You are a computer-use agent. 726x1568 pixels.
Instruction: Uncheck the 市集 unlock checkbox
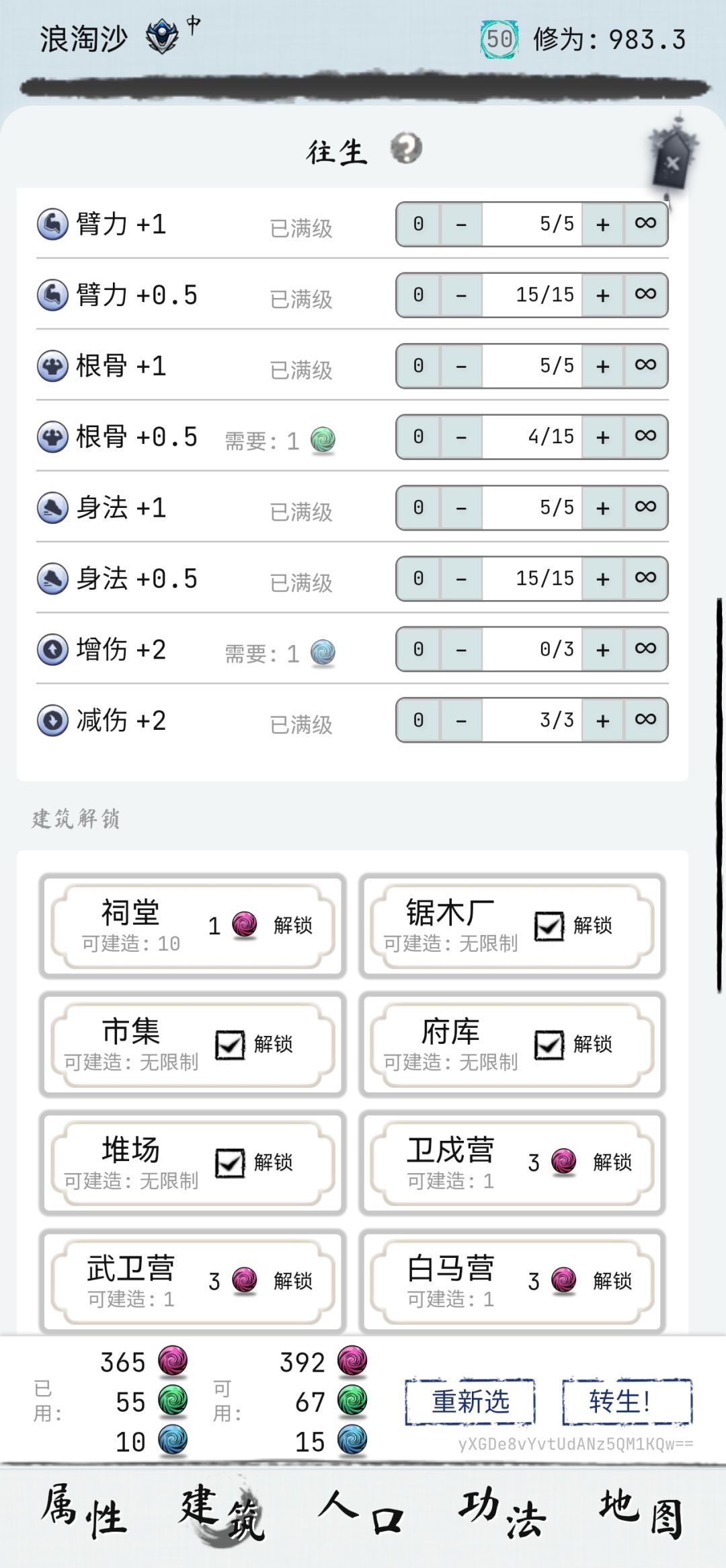[x=230, y=1044]
